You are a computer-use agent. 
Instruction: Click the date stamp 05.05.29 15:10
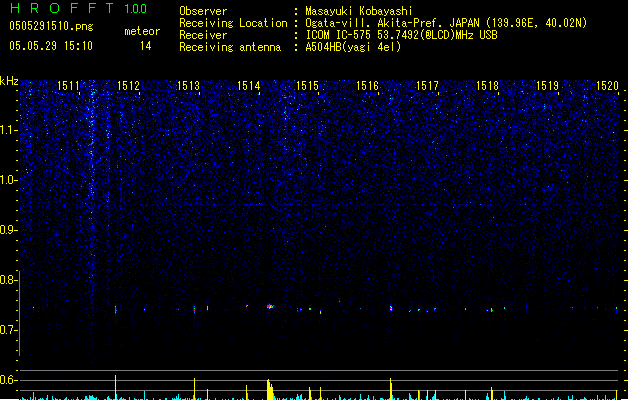tap(51, 46)
